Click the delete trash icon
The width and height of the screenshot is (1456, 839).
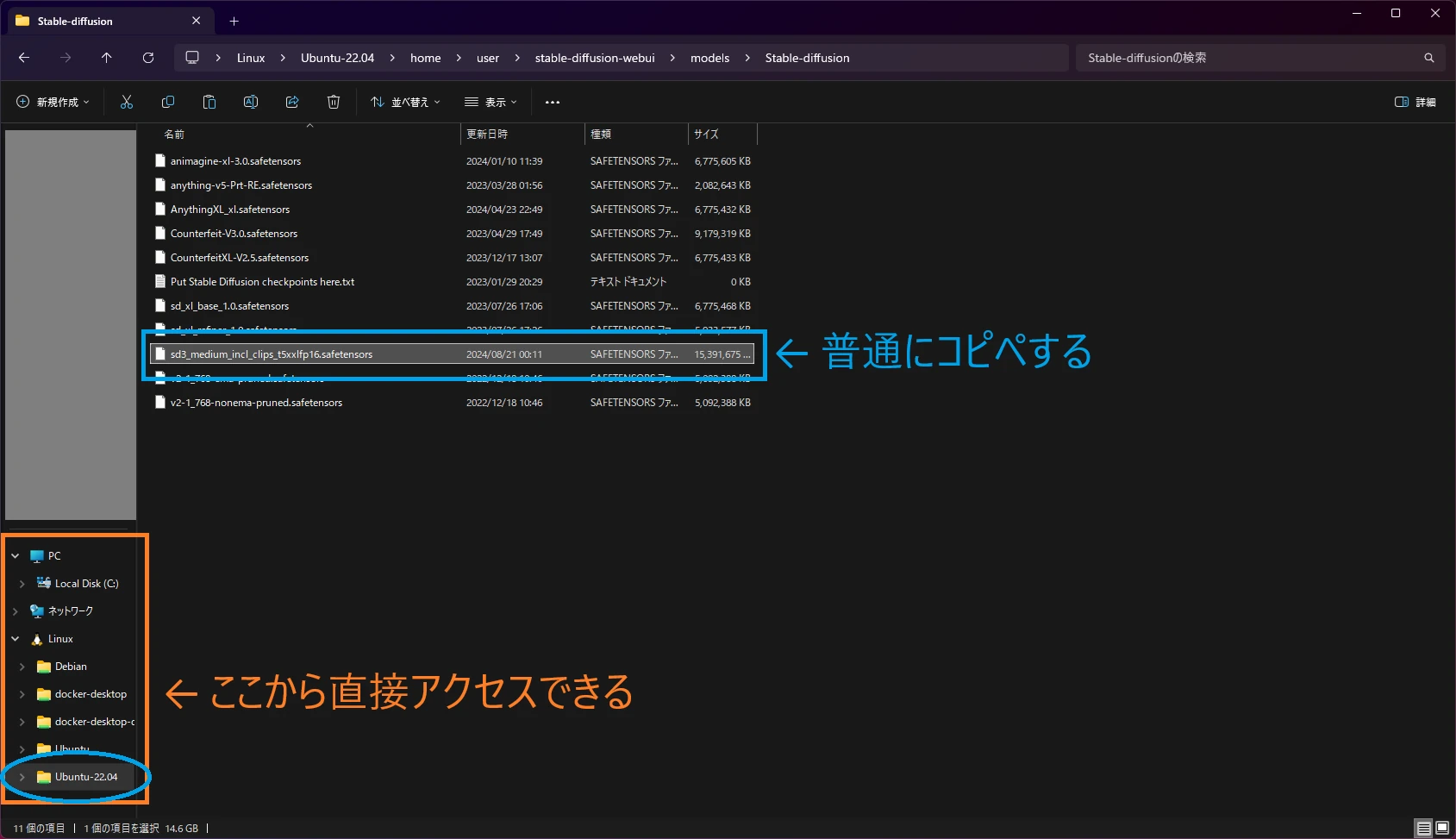click(334, 102)
